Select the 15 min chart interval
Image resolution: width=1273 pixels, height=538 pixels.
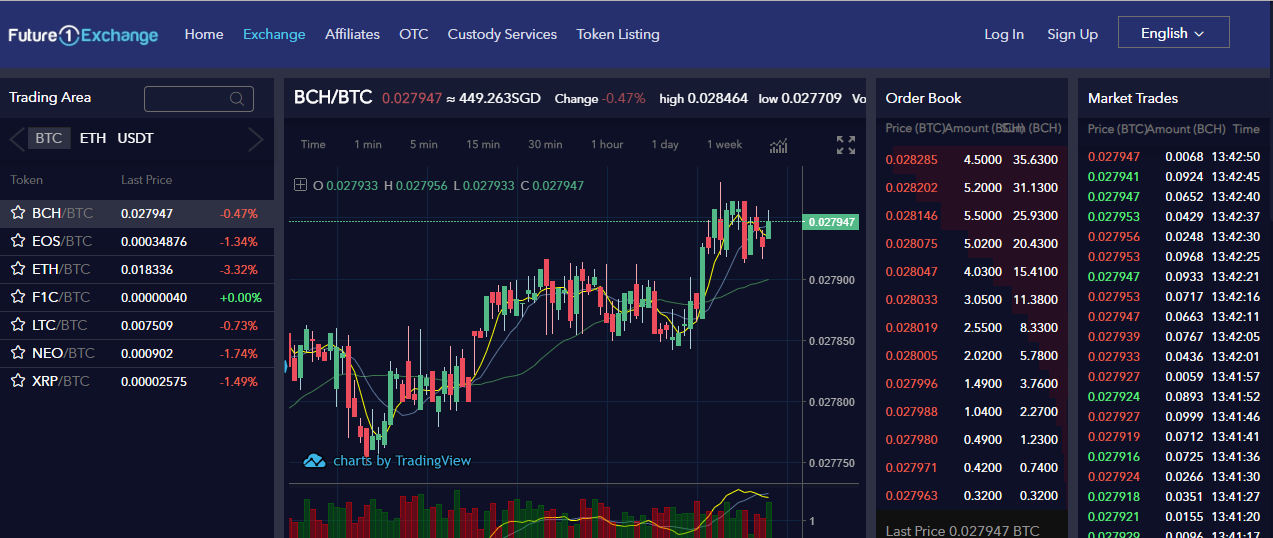(483, 144)
